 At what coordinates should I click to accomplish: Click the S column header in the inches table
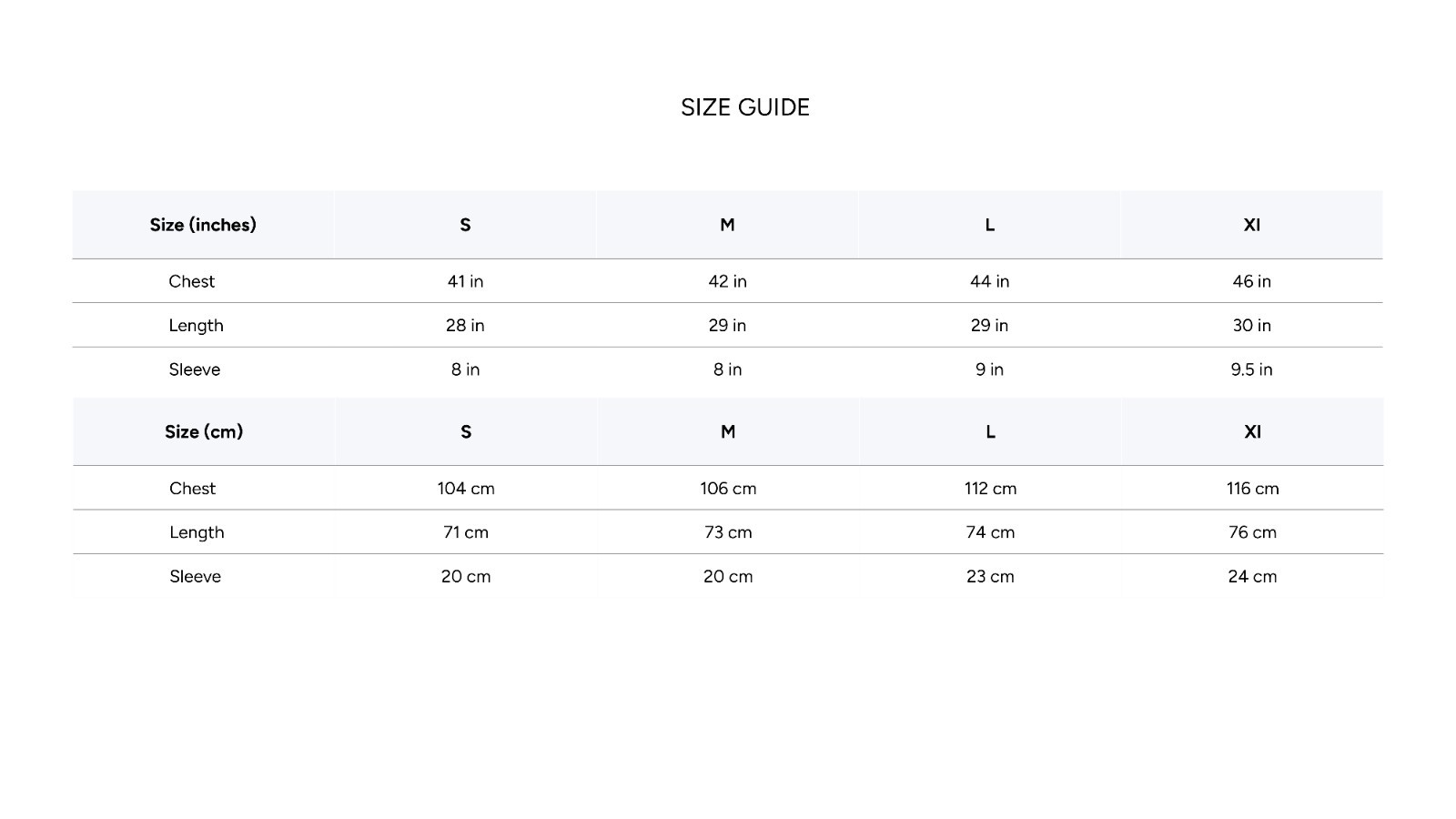coord(465,225)
